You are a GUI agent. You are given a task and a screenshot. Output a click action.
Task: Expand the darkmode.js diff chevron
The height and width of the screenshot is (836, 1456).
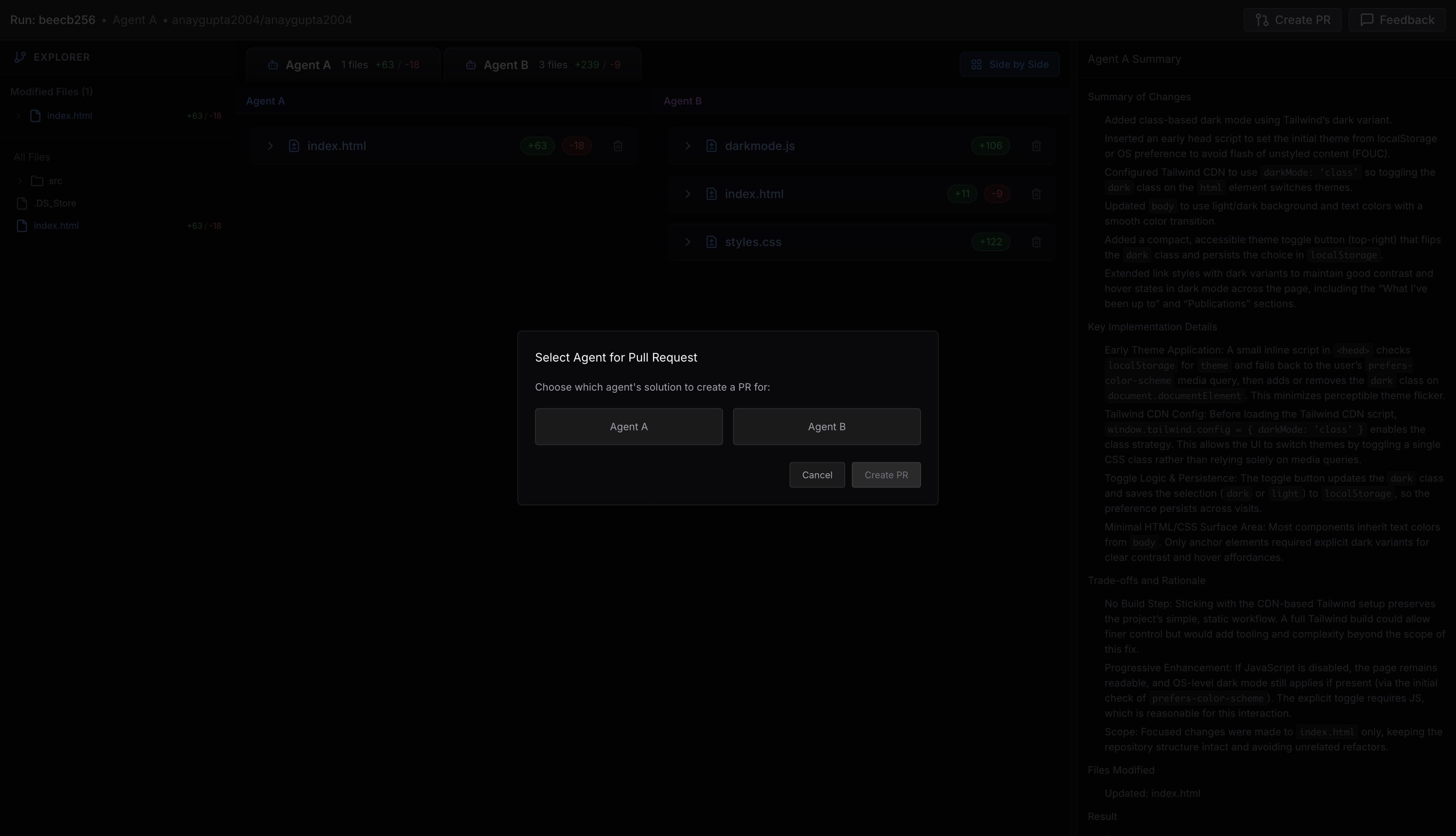coord(688,146)
